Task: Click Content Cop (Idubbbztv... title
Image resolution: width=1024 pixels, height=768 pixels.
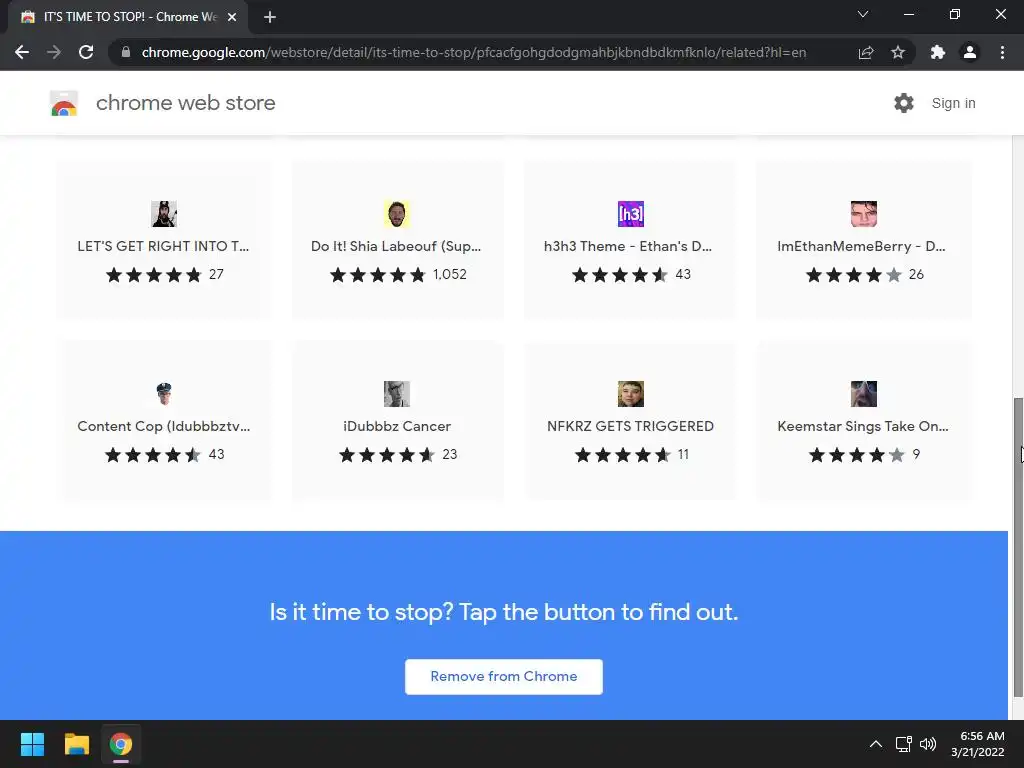Action: click(164, 426)
